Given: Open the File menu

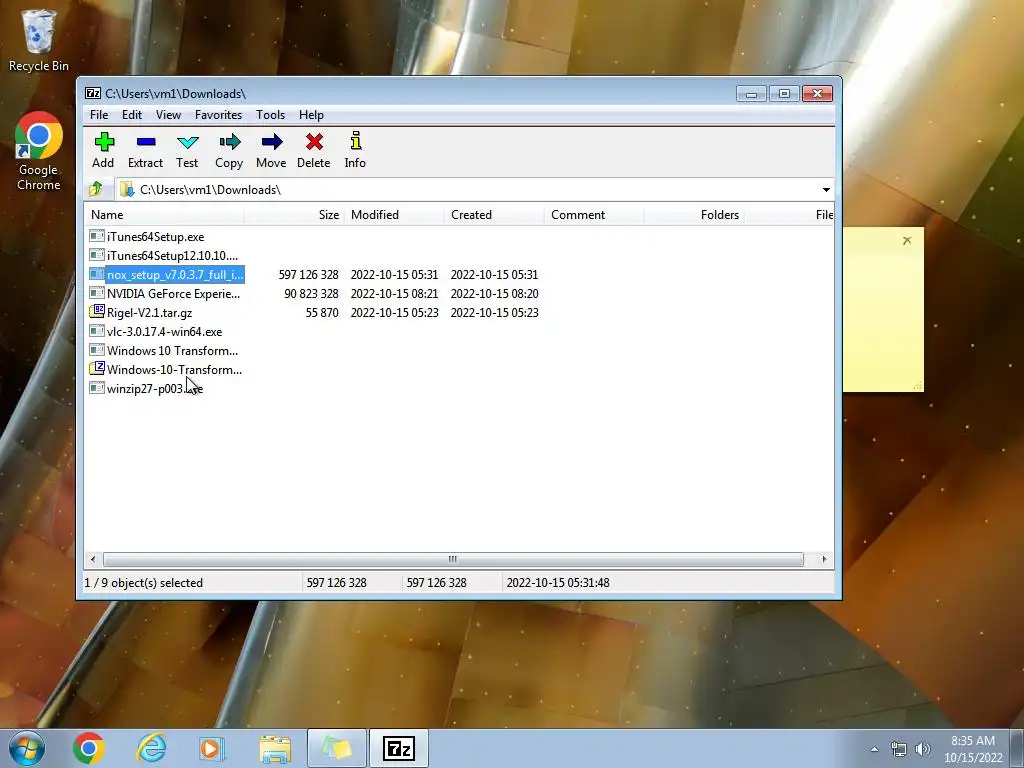Looking at the screenshot, I should [x=99, y=115].
